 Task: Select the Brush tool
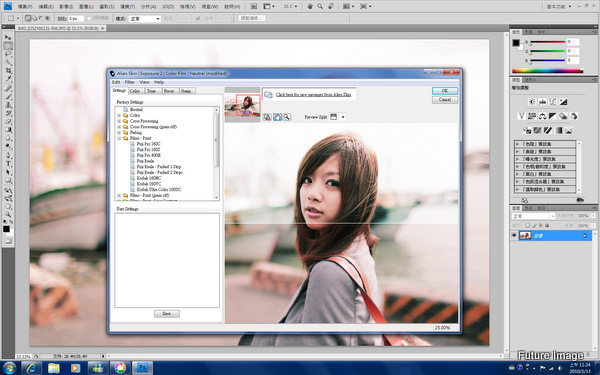(8, 96)
